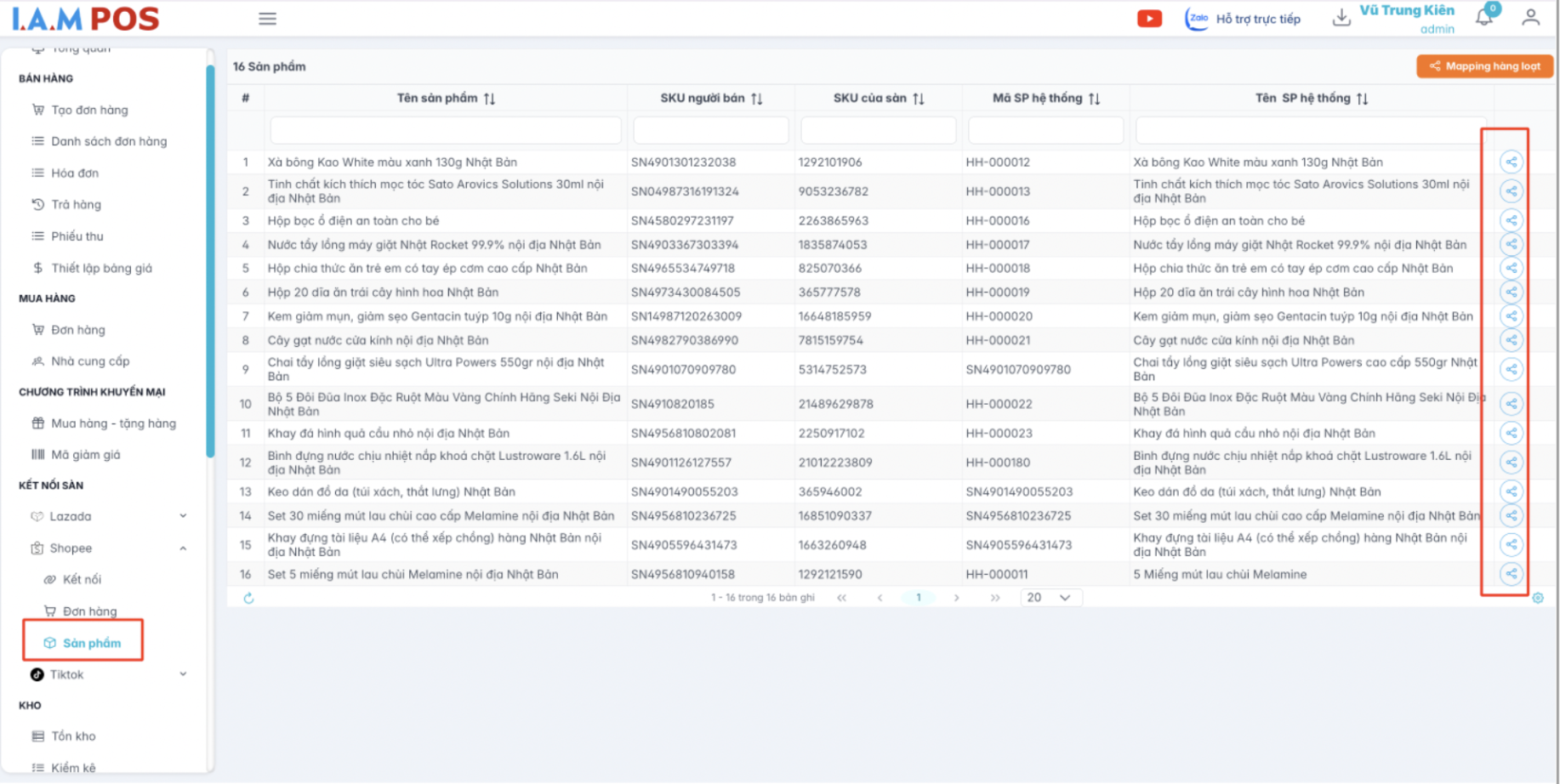Click the table refresh icon
This screenshot has height=784, width=1560.
pyautogui.click(x=248, y=598)
